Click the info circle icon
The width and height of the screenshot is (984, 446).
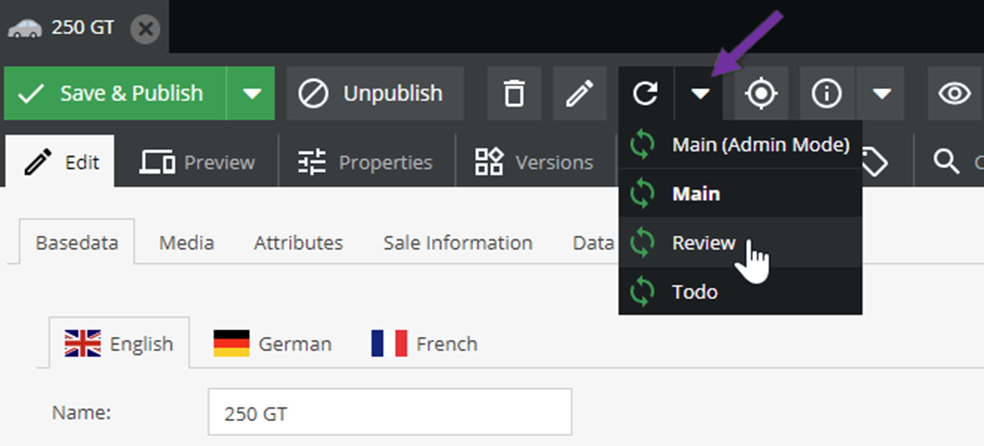(x=826, y=94)
